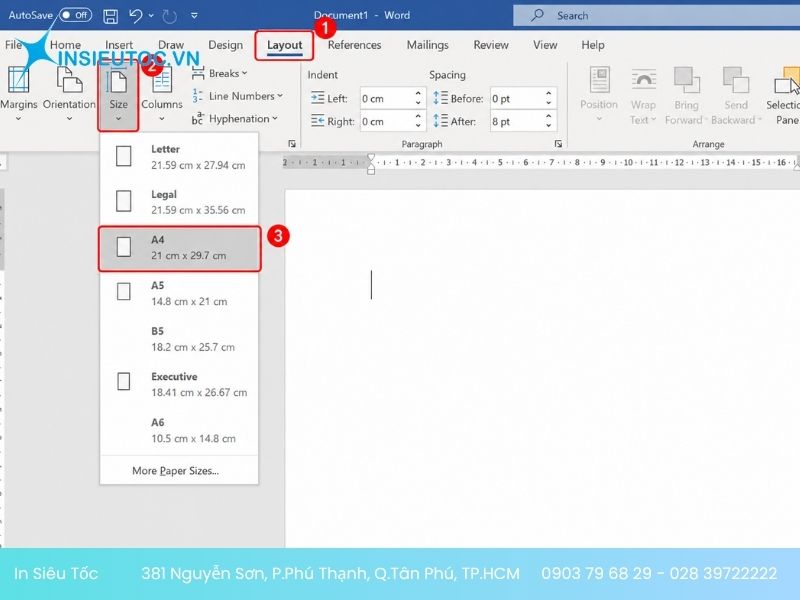Open Customize Quick Access Toolbar dropdown
The image size is (800, 600).
pos(194,16)
